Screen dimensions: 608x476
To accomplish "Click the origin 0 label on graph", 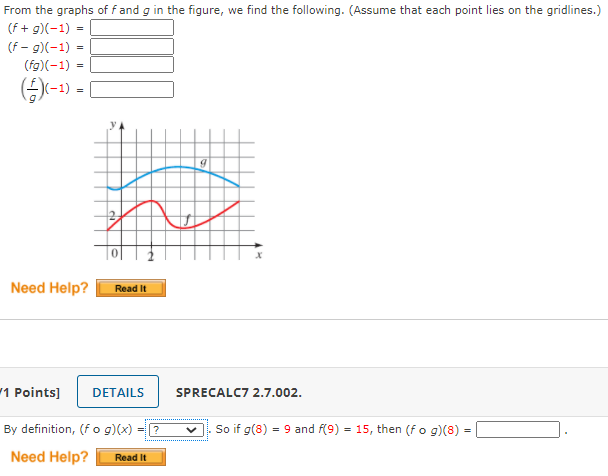I will pos(114,255).
